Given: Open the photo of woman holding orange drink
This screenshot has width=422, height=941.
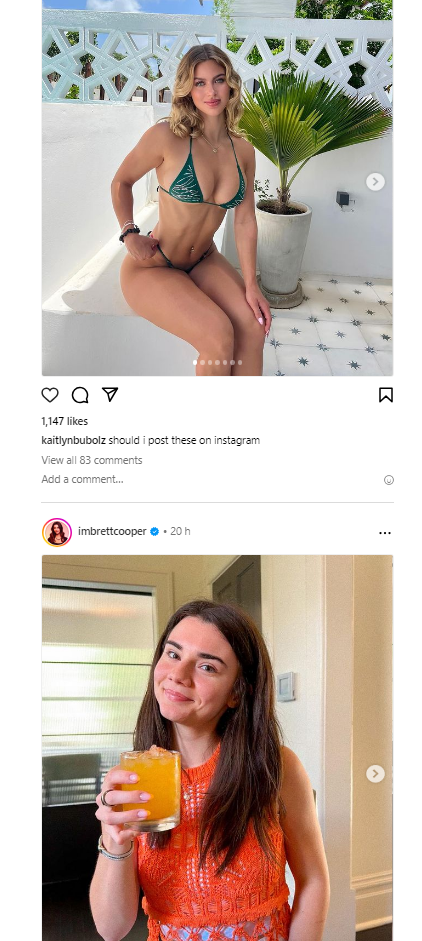Looking at the screenshot, I should click(217, 748).
